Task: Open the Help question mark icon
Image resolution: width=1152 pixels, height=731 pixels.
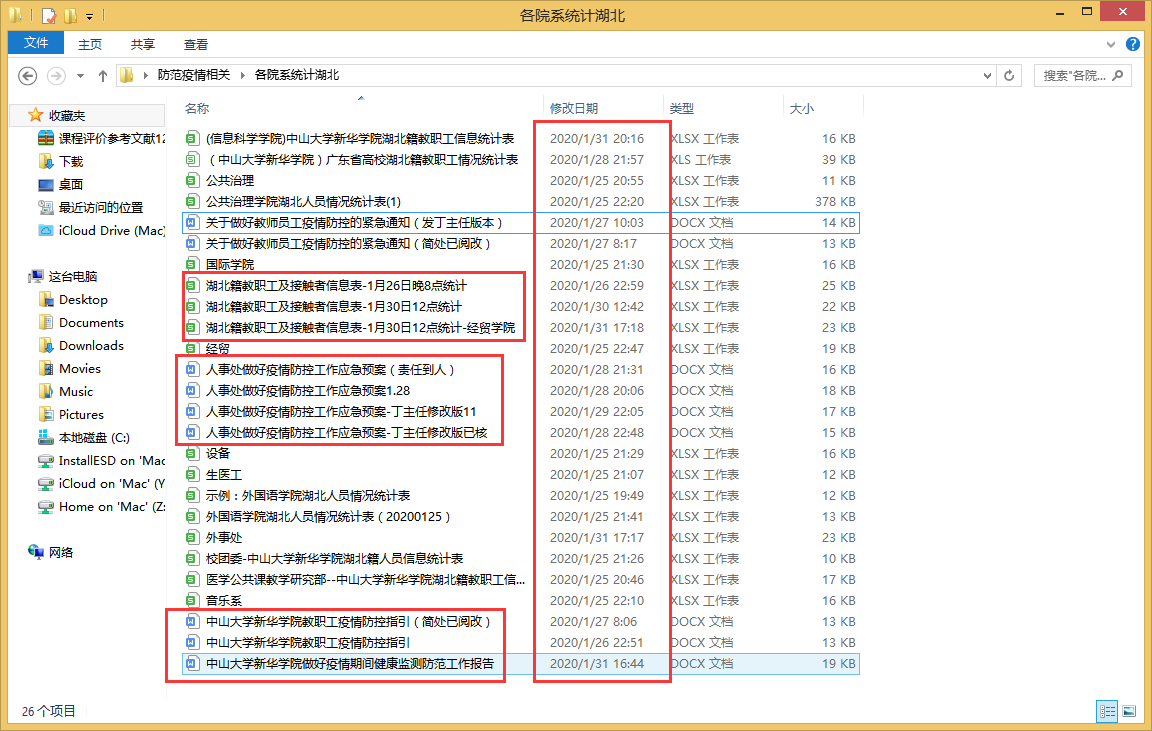Action: tap(1133, 44)
